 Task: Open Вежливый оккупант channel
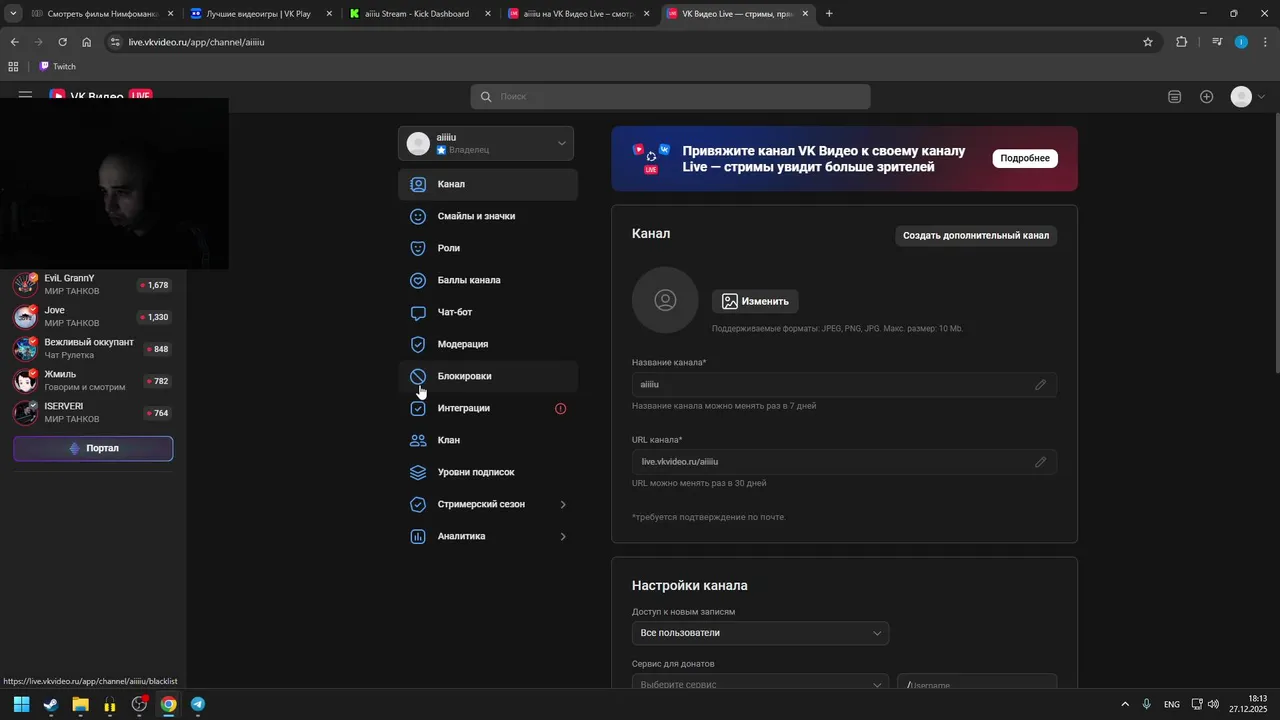click(92, 349)
